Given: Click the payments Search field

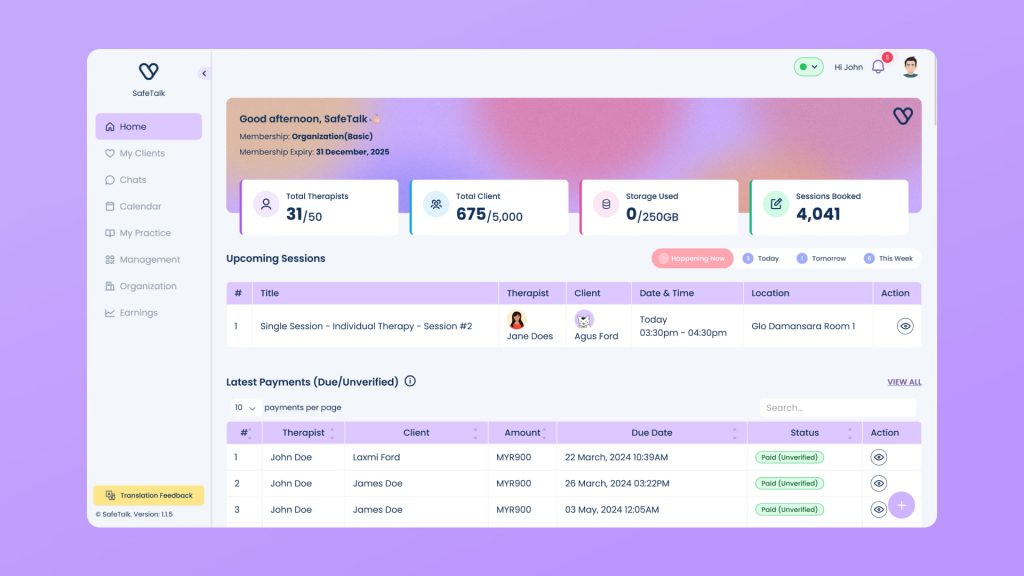Looking at the screenshot, I should pyautogui.click(x=836, y=408).
